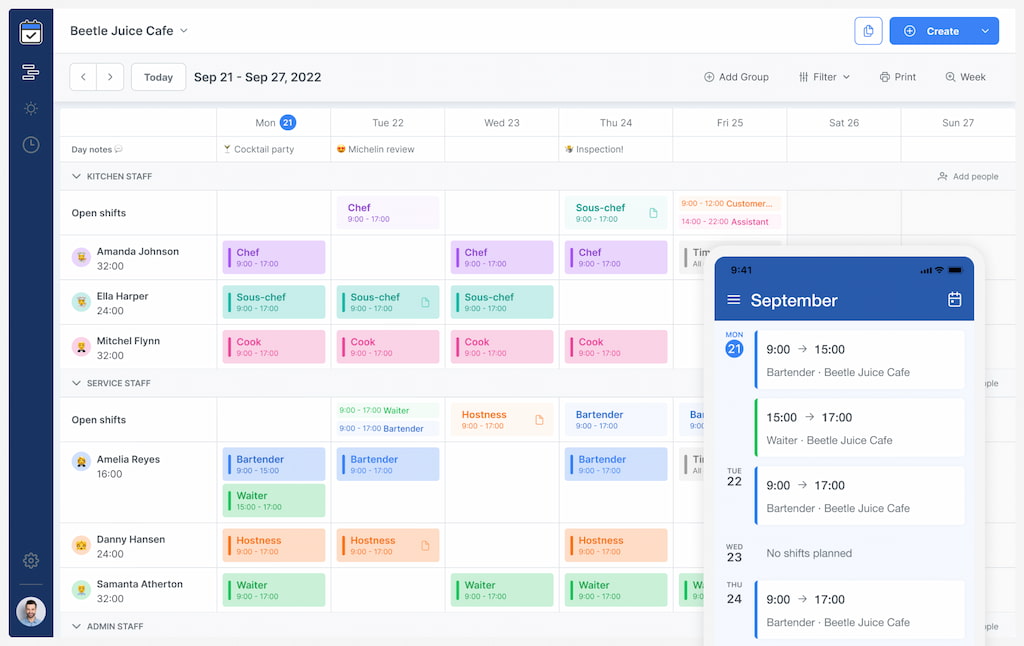
Task: Collapse the KITCHEN STAFF section
Action: coord(77,176)
